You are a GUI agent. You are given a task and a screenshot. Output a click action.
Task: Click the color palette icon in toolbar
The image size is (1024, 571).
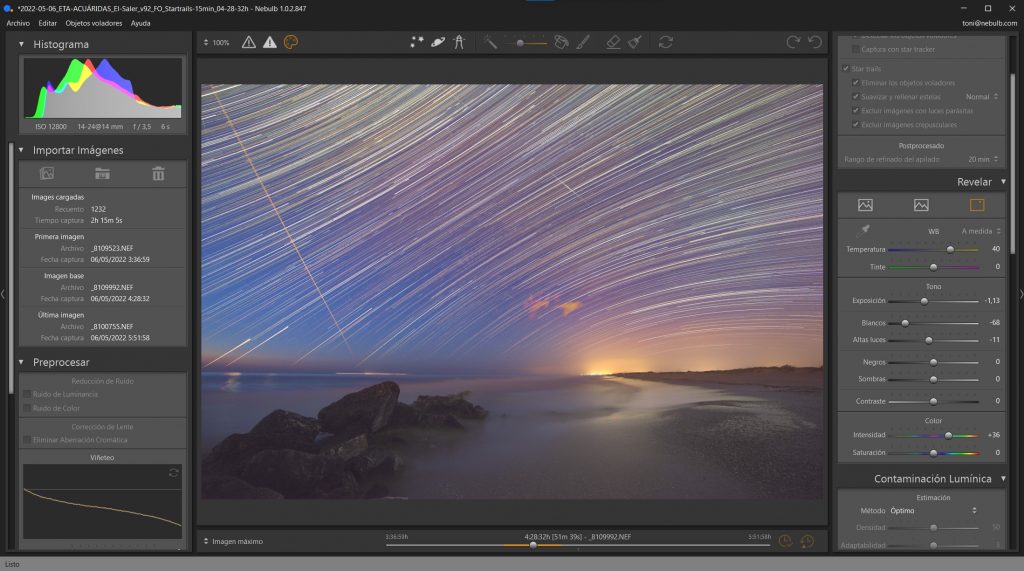(291, 42)
